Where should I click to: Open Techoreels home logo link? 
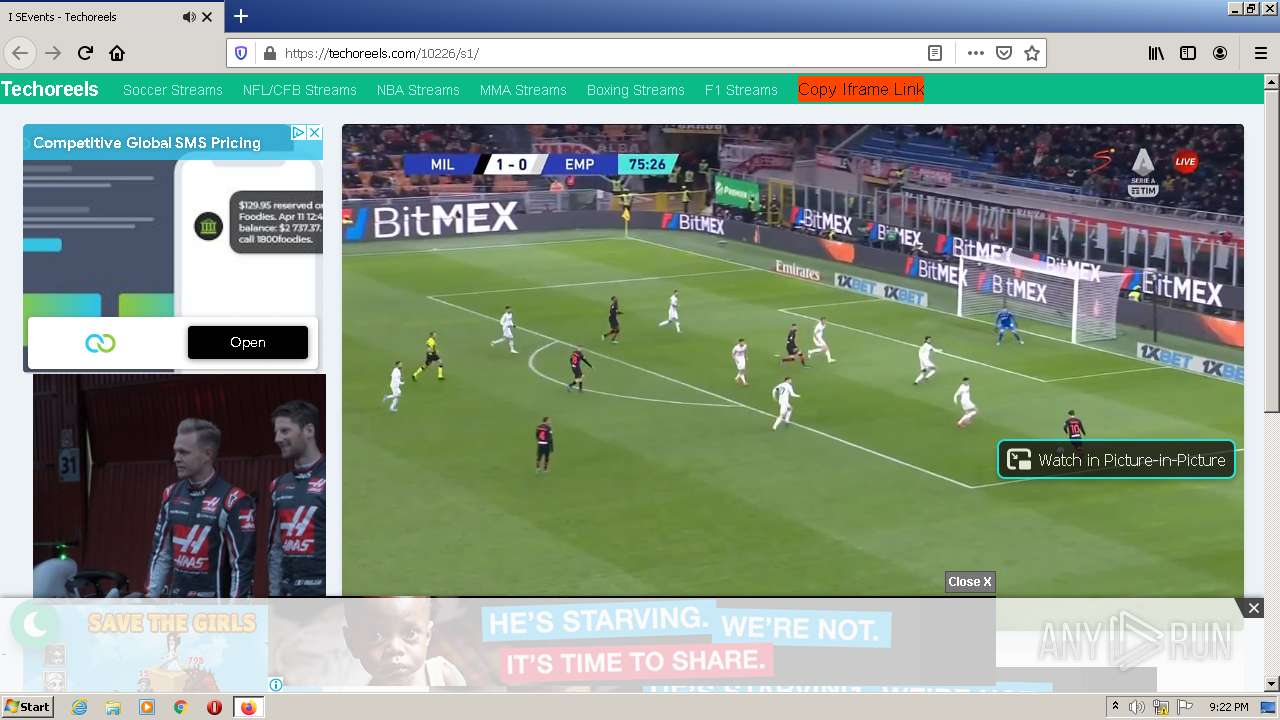[x=50, y=89]
